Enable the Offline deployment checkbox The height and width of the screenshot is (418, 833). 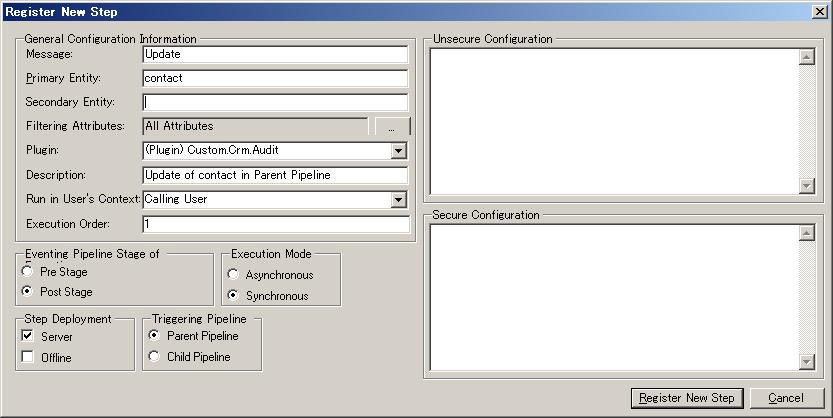pyautogui.click(x=28, y=357)
